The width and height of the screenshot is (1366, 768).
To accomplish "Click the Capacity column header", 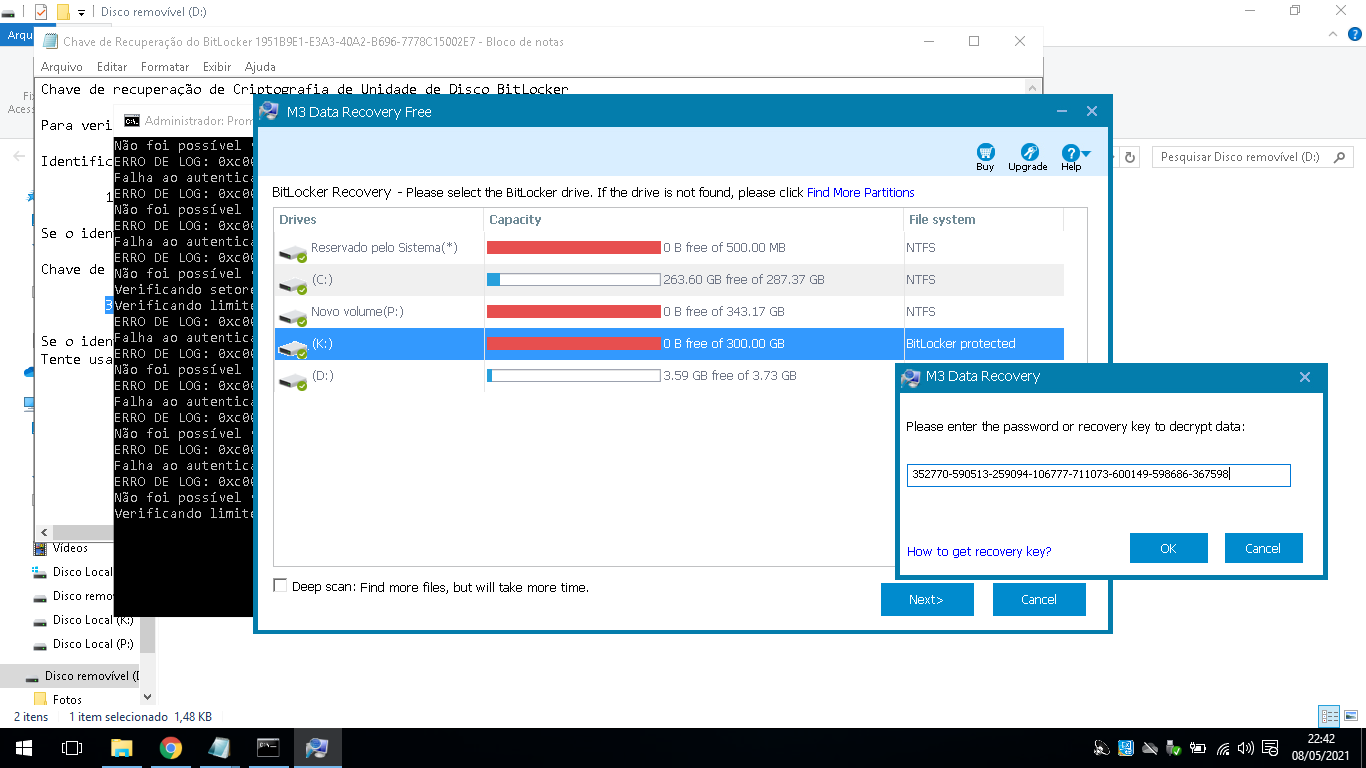I will pos(694,219).
